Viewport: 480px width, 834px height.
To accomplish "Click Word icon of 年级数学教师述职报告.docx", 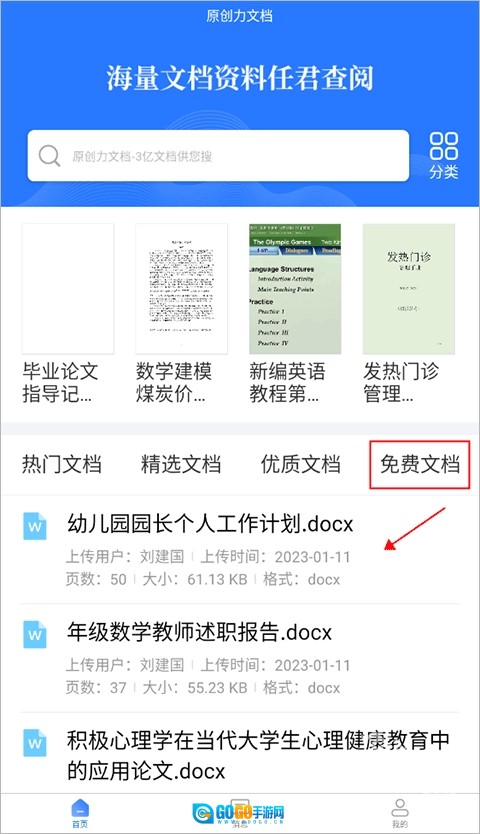I will coord(35,634).
